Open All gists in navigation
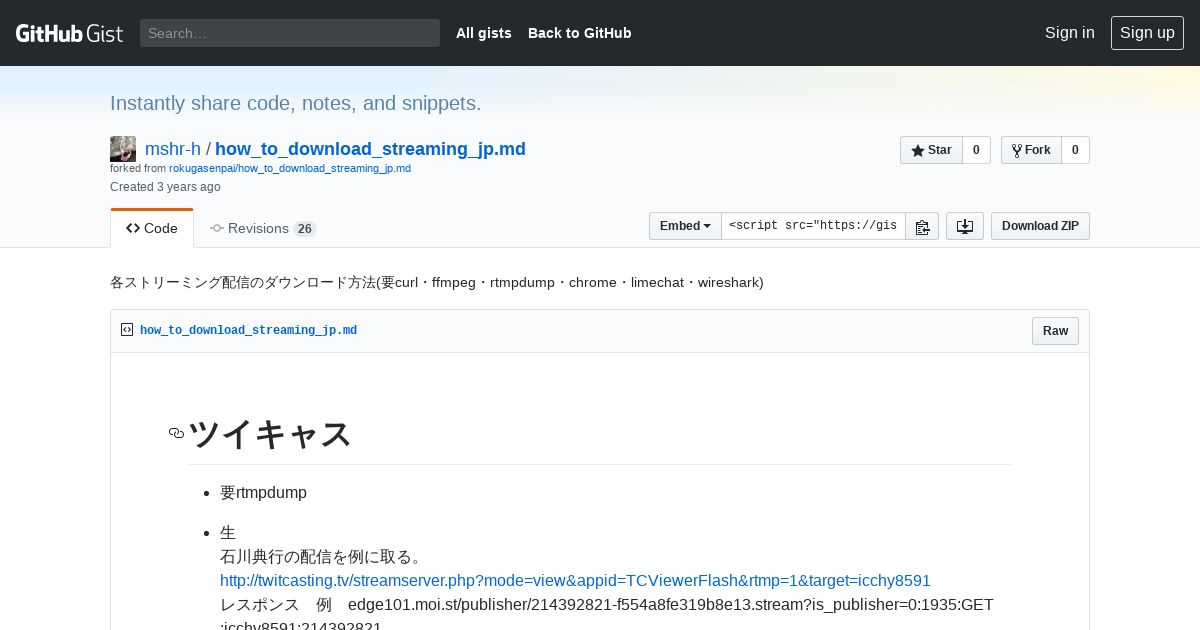 tap(484, 33)
